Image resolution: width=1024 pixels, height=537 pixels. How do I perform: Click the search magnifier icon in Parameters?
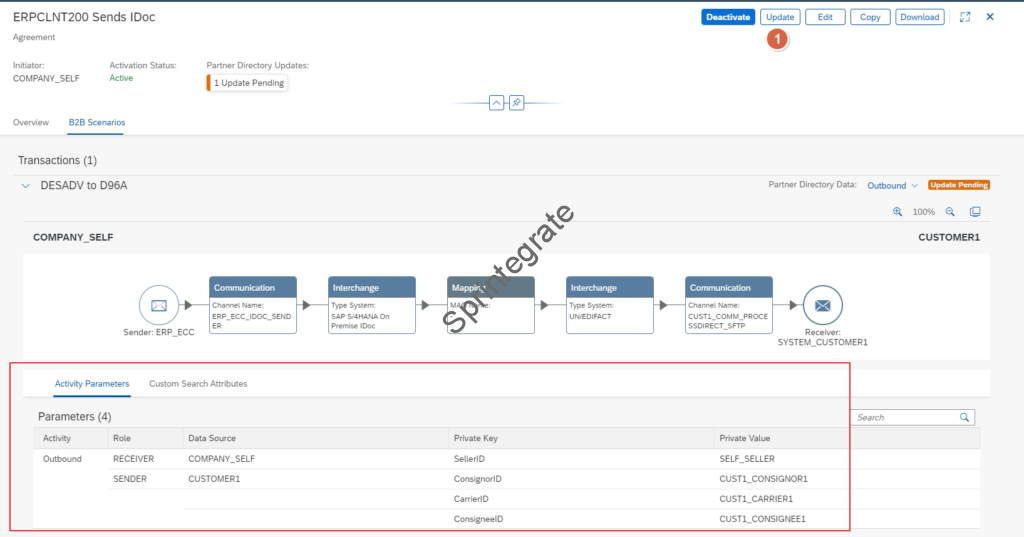[x=964, y=417]
